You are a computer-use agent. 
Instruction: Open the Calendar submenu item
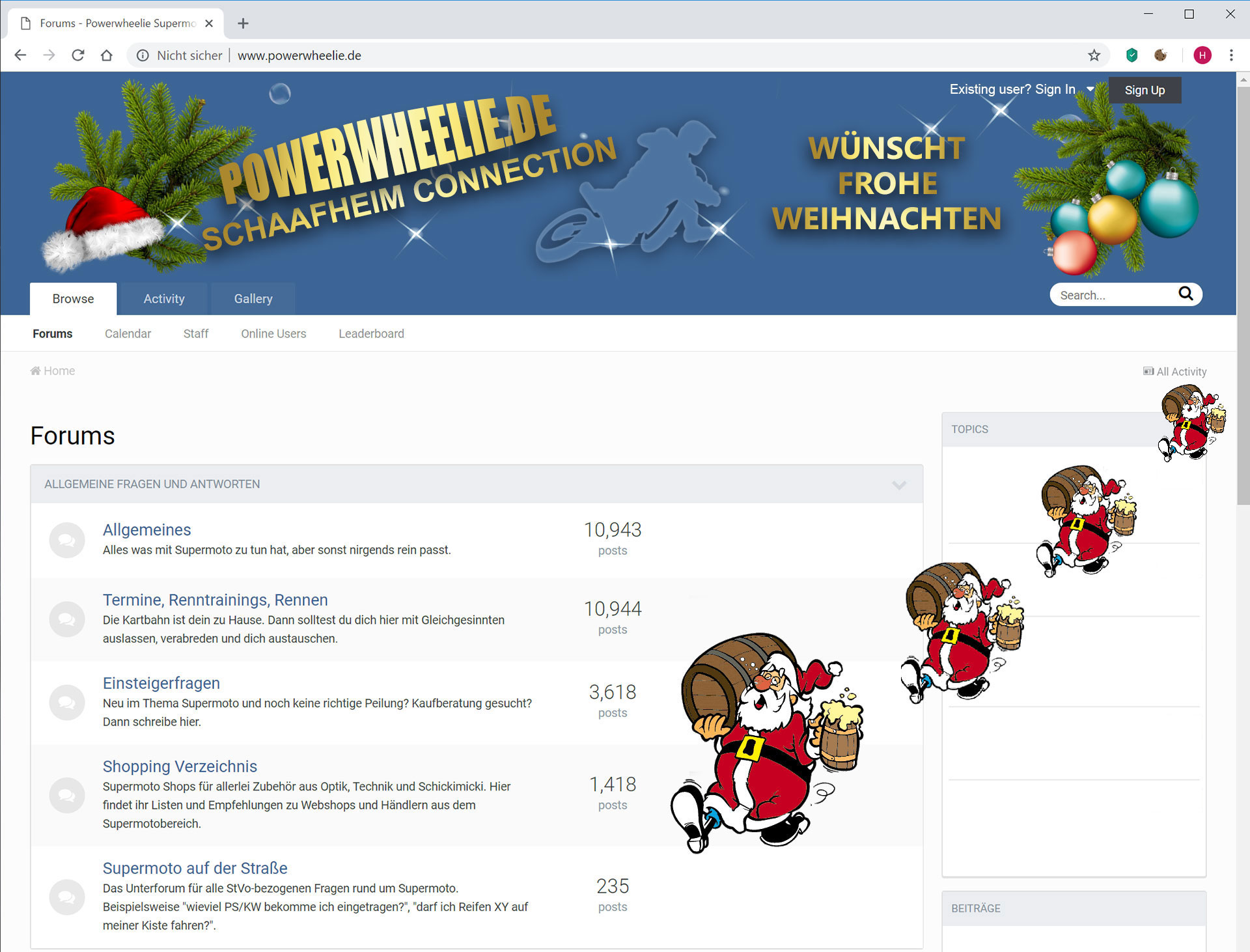coord(128,333)
